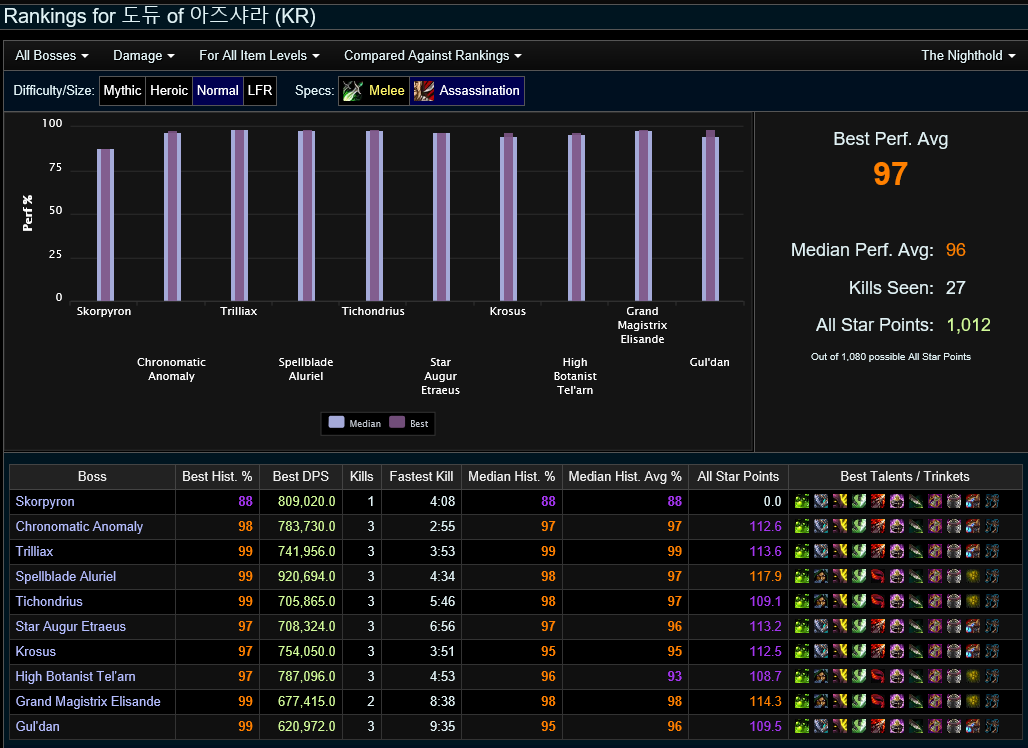
Task: Click the Fastest Kill time 8:38
Action: pos(443,701)
